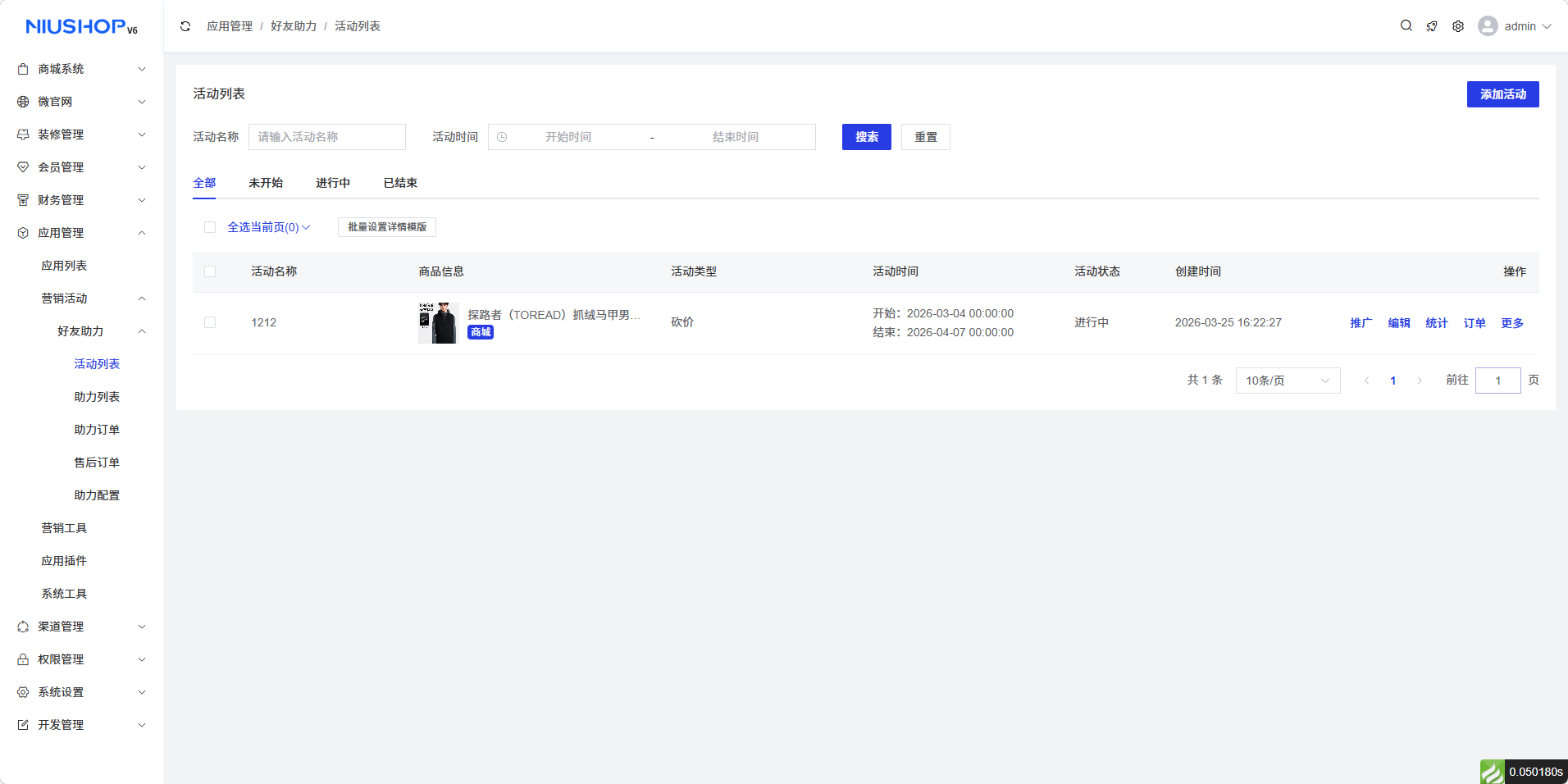Open 助力订单 in the sidebar

pyautogui.click(x=97, y=430)
